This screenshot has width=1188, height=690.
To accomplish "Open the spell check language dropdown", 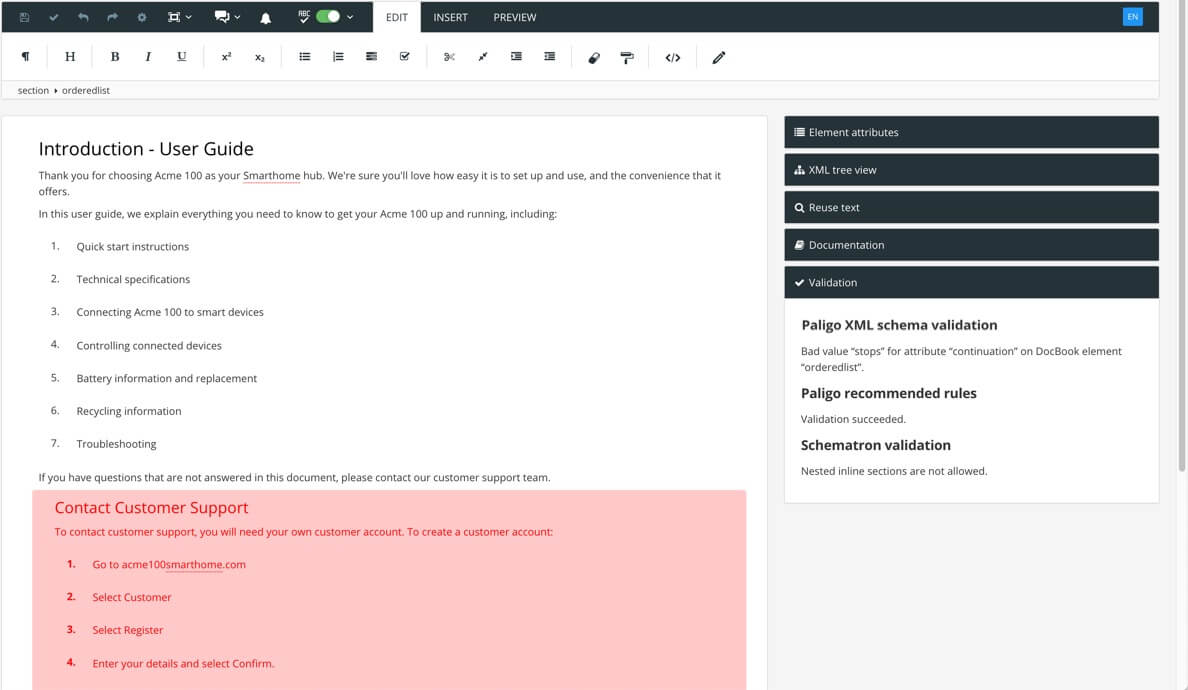I will point(348,17).
